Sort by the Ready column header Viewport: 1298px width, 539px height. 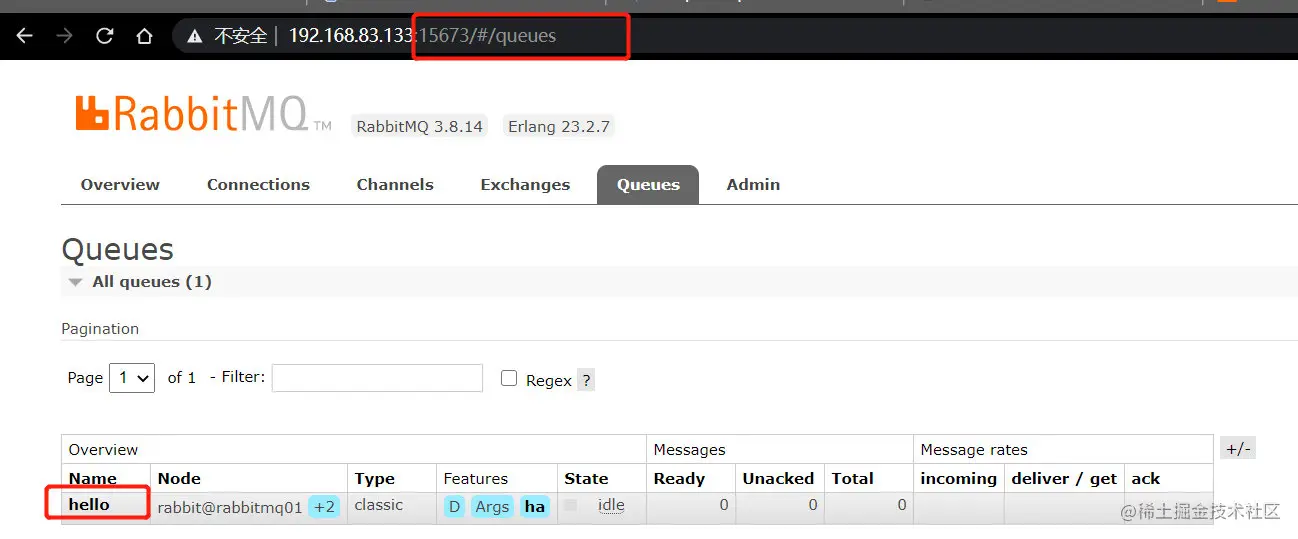(x=679, y=478)
